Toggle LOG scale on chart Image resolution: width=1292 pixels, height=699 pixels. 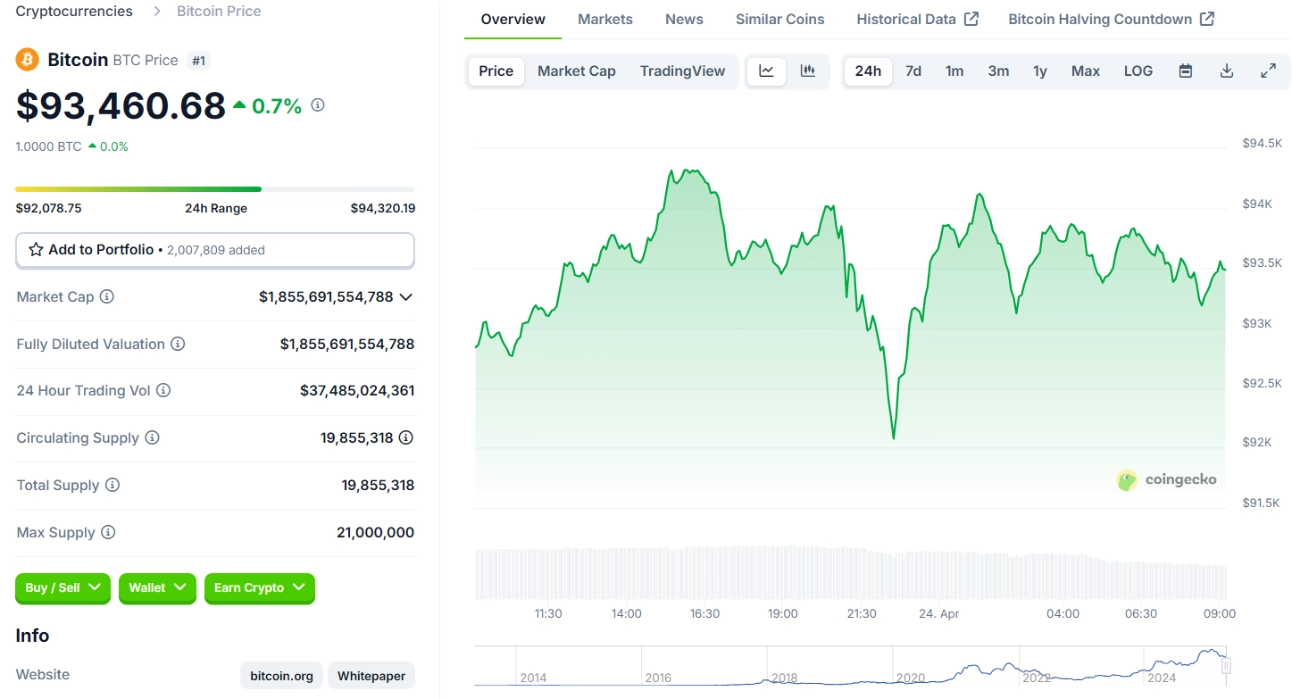1138,71
